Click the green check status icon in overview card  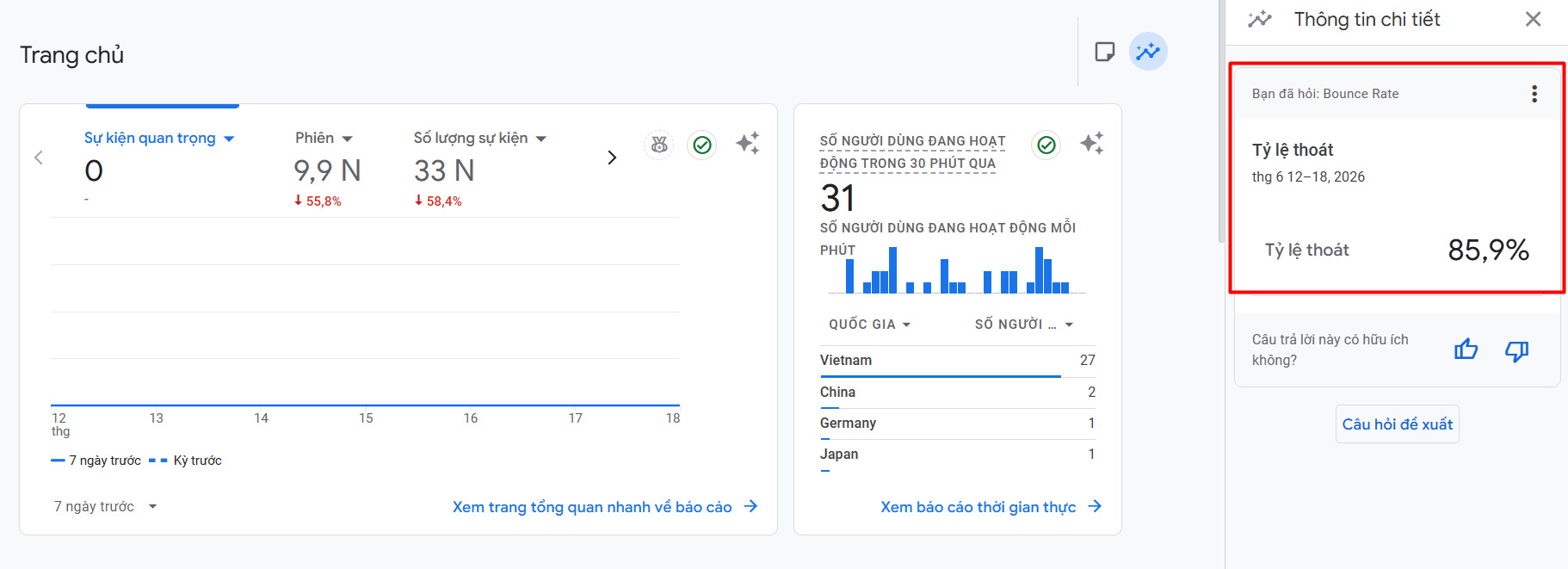(702, 145)
